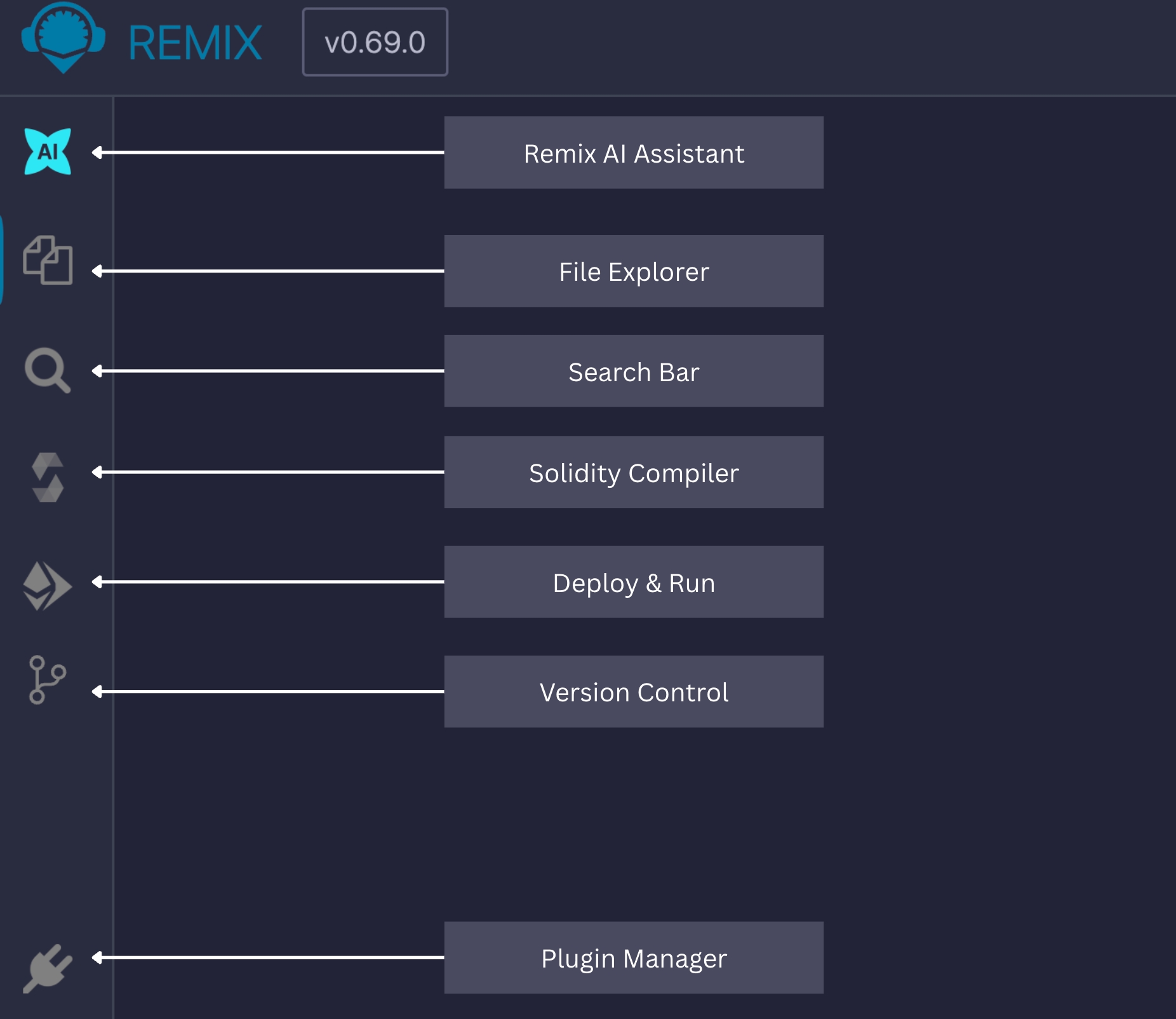1176x1019 pixels.
Task: Click the Remix logo with headphones
Action: coord(63,38)
